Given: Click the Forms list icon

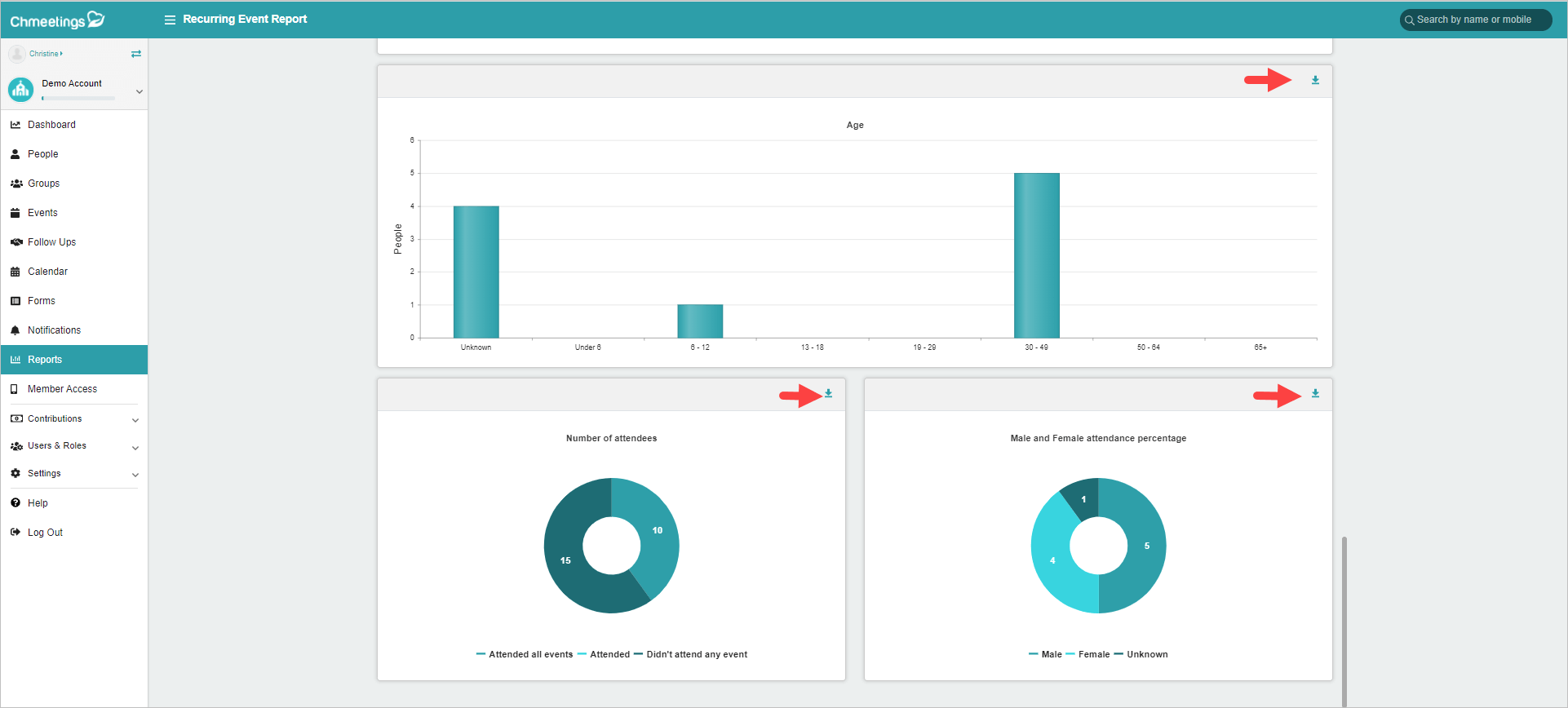Looking at the screenshot, I should (16, 301).
